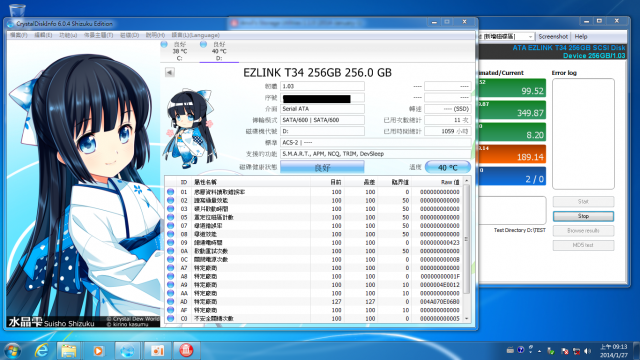Click the Stop button in Anvil's window

[583, 216]
